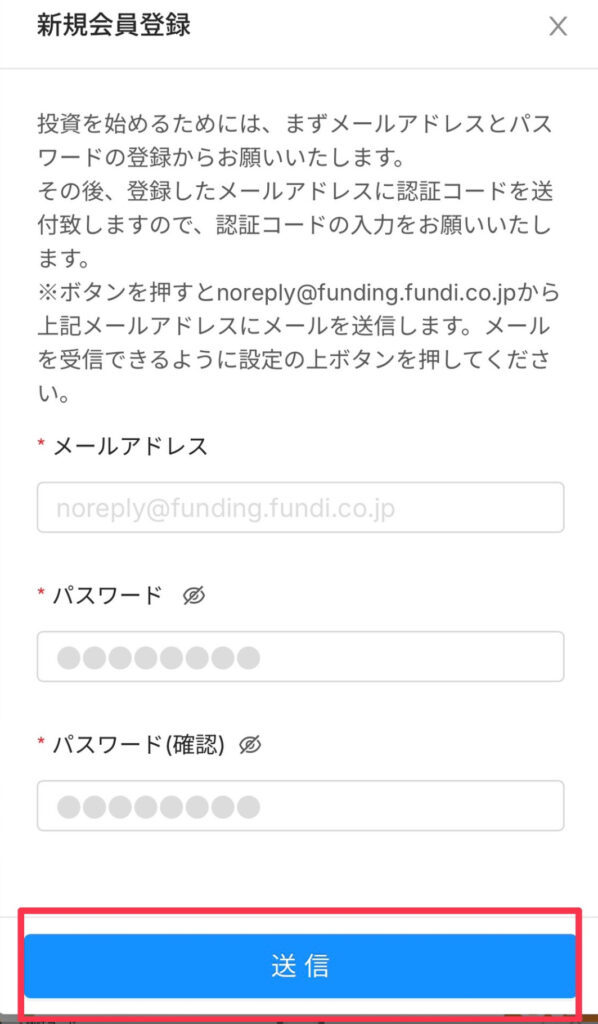
Task: Click the 新規会員登録 dialog title
Action: [114, 25]
